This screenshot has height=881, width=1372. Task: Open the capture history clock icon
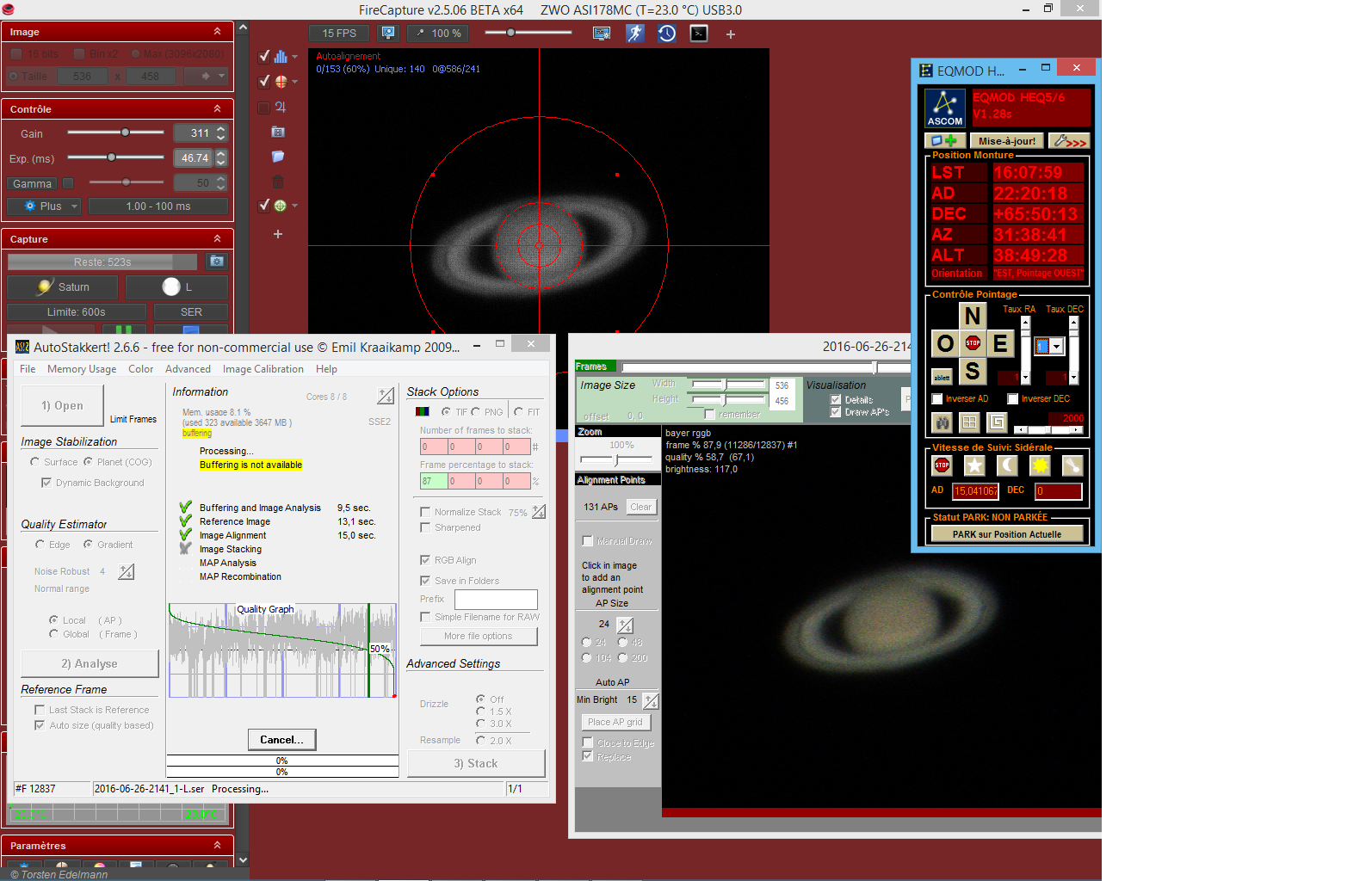[x=667, y=34]
